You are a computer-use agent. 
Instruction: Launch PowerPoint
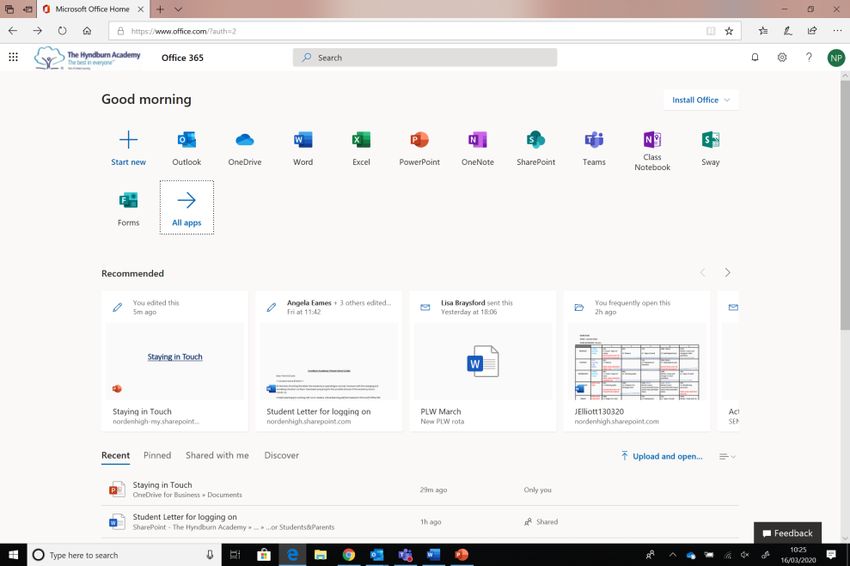(x=420, y=148)
